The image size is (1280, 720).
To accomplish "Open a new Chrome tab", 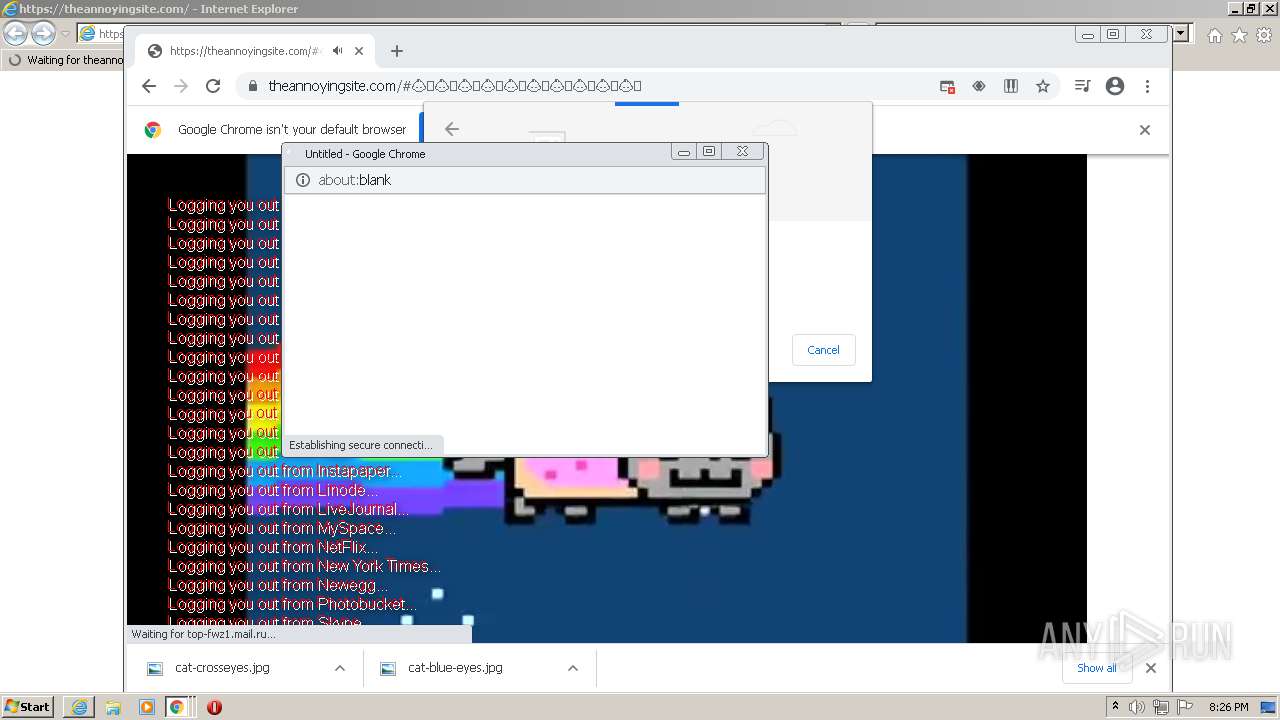I will tap(397, 51).
